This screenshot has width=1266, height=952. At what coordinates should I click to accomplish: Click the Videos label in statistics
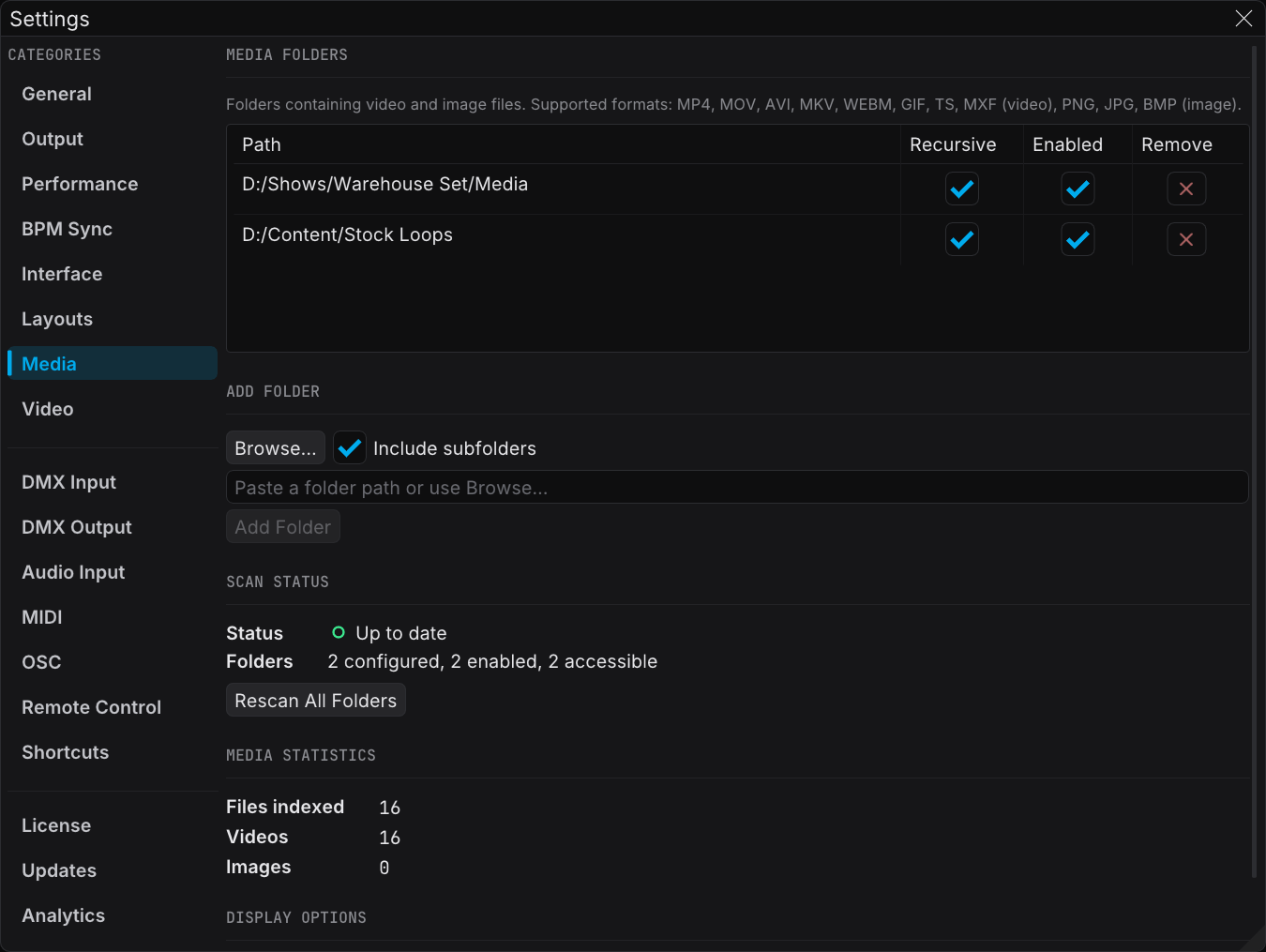pos(257,837)
